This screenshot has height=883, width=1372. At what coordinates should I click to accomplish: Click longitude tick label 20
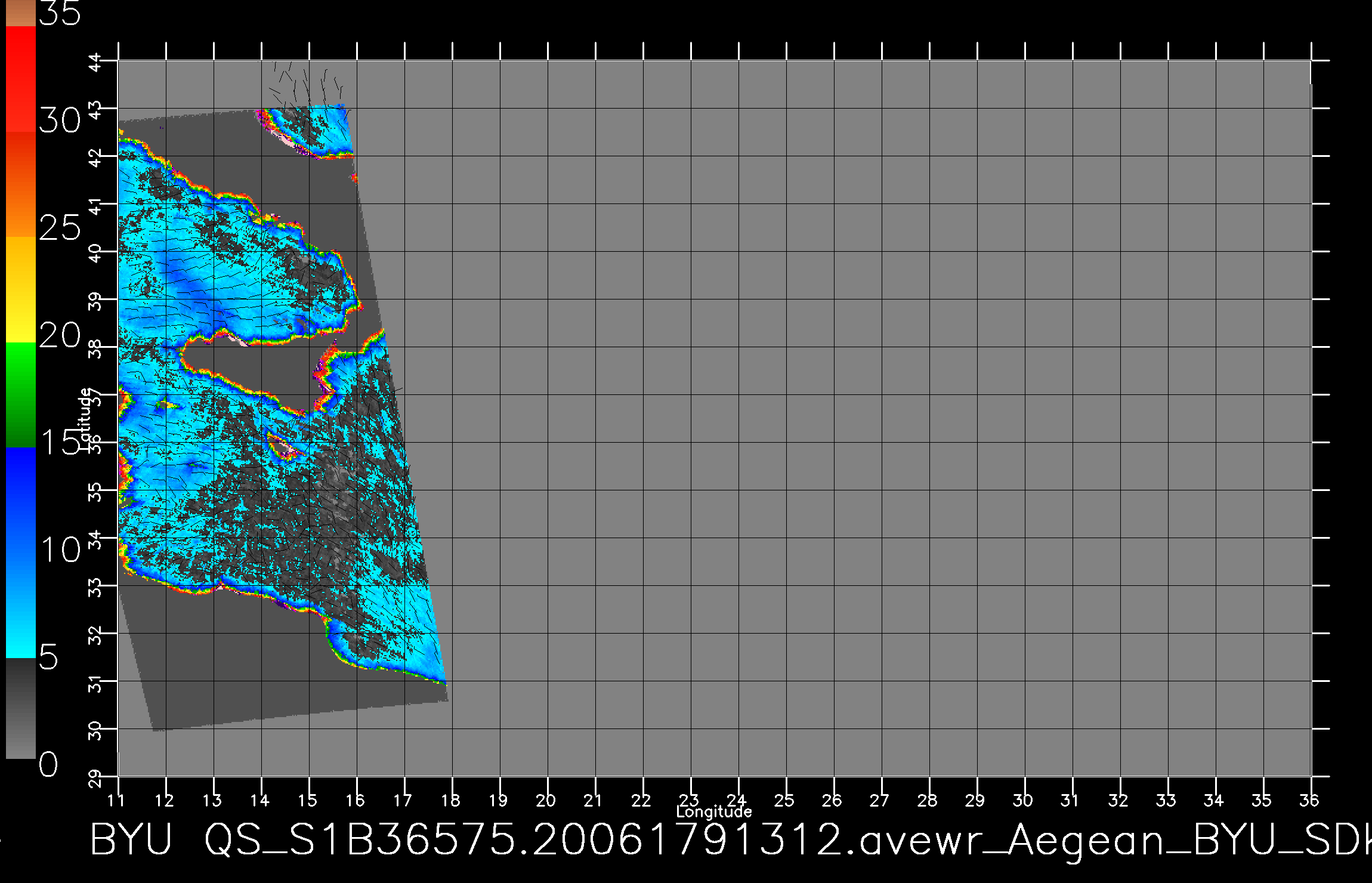[546, 800]
